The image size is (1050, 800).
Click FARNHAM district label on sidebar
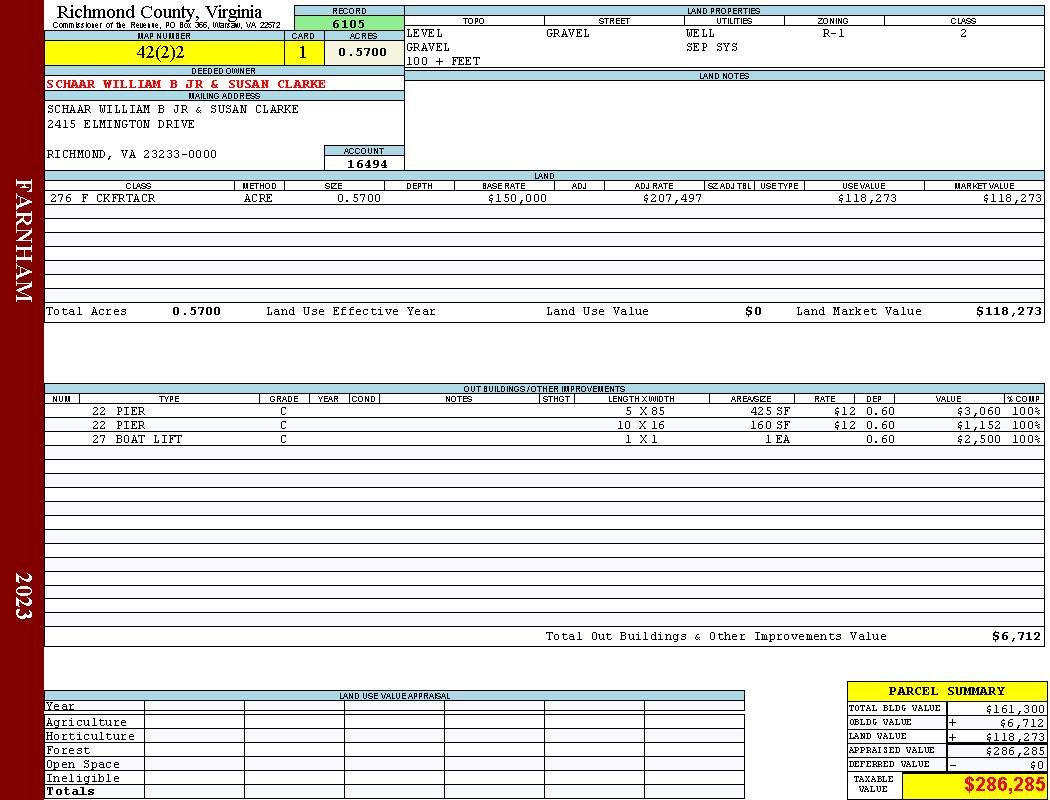point(24,240)
